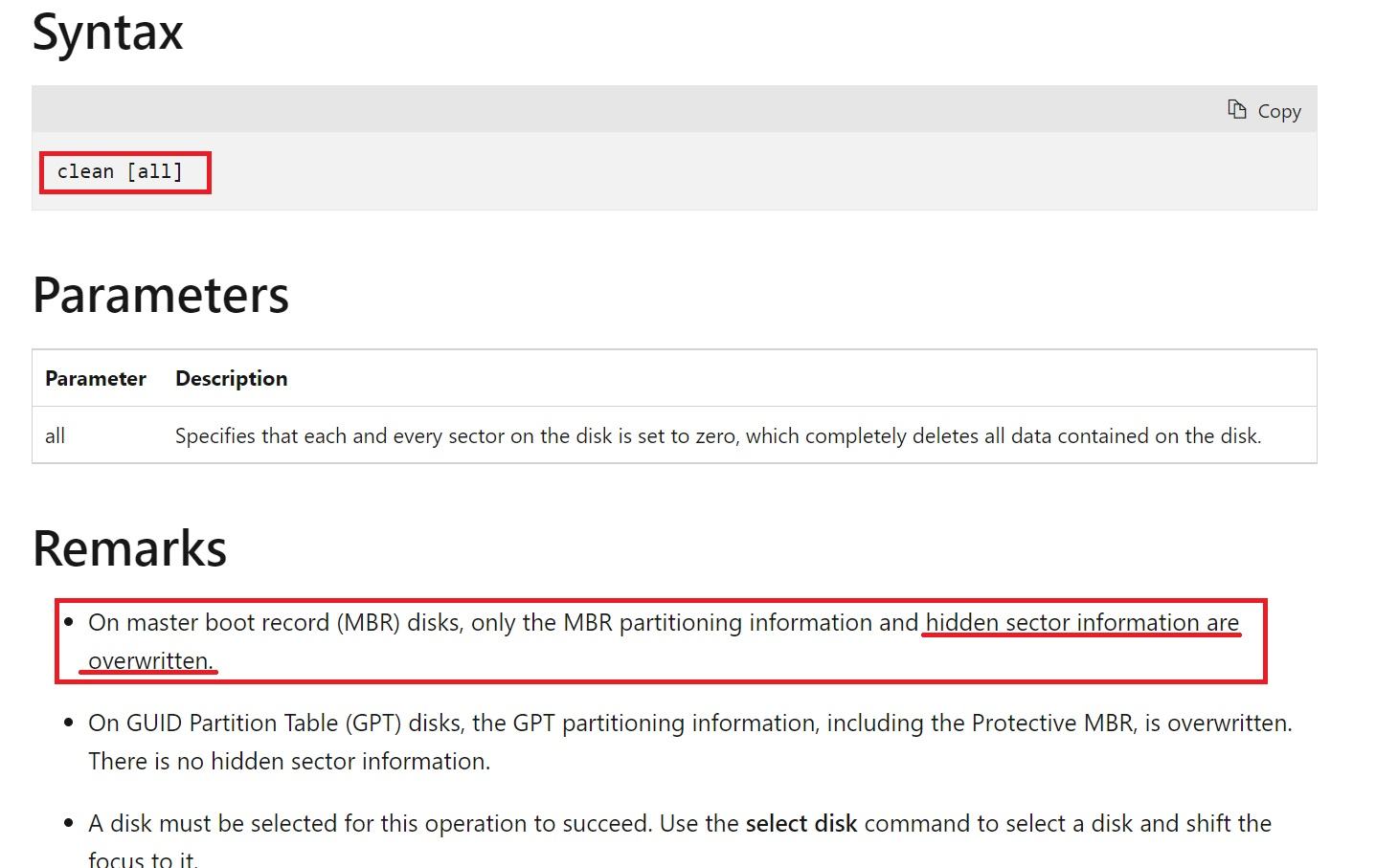This screenshot has width=1376, height=868.
Task: Click the Syntax heading
Action: tap(107, 32)
